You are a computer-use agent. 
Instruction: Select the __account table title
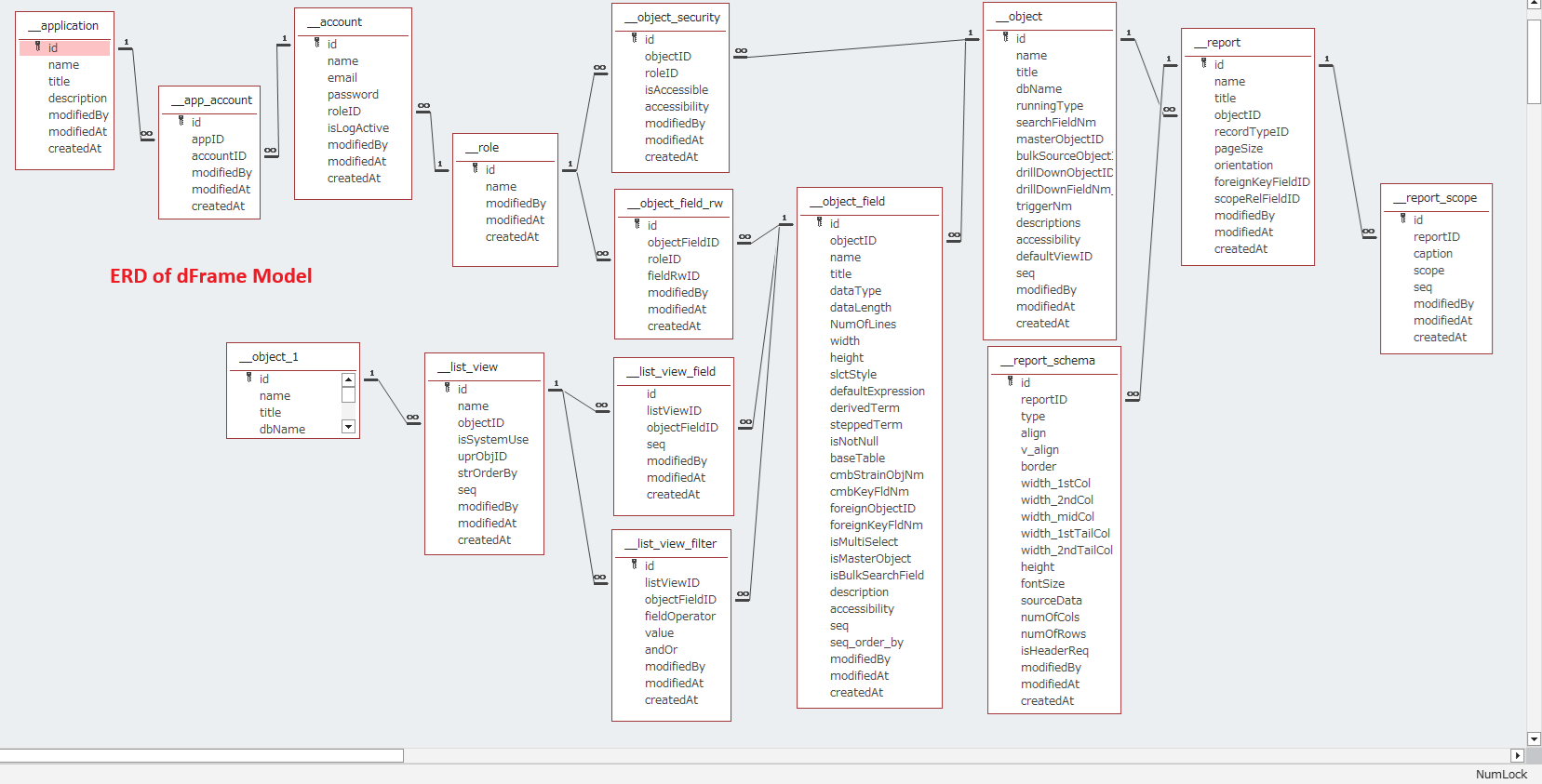(335, 21)
